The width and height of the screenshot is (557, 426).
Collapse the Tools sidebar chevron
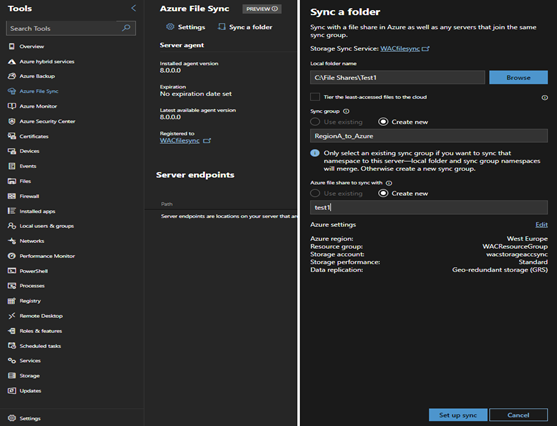pyautogui.click(x=134, y=8)
